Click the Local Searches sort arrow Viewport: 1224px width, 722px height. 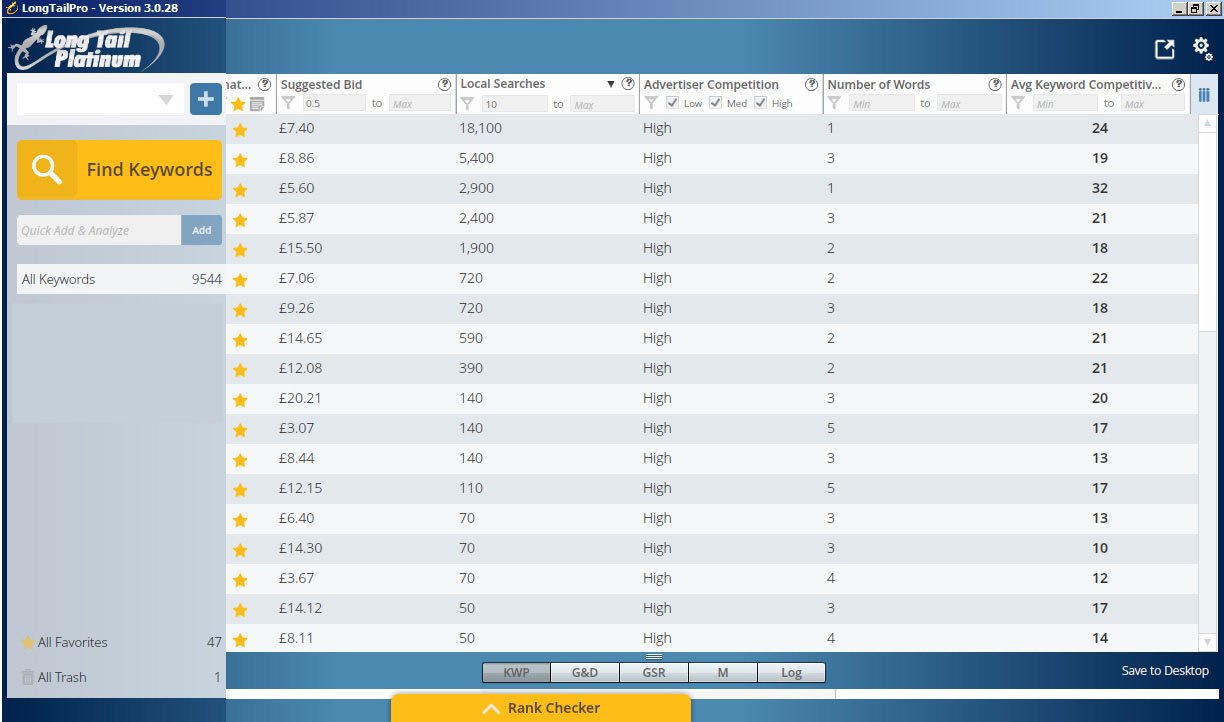coord(611,85)
